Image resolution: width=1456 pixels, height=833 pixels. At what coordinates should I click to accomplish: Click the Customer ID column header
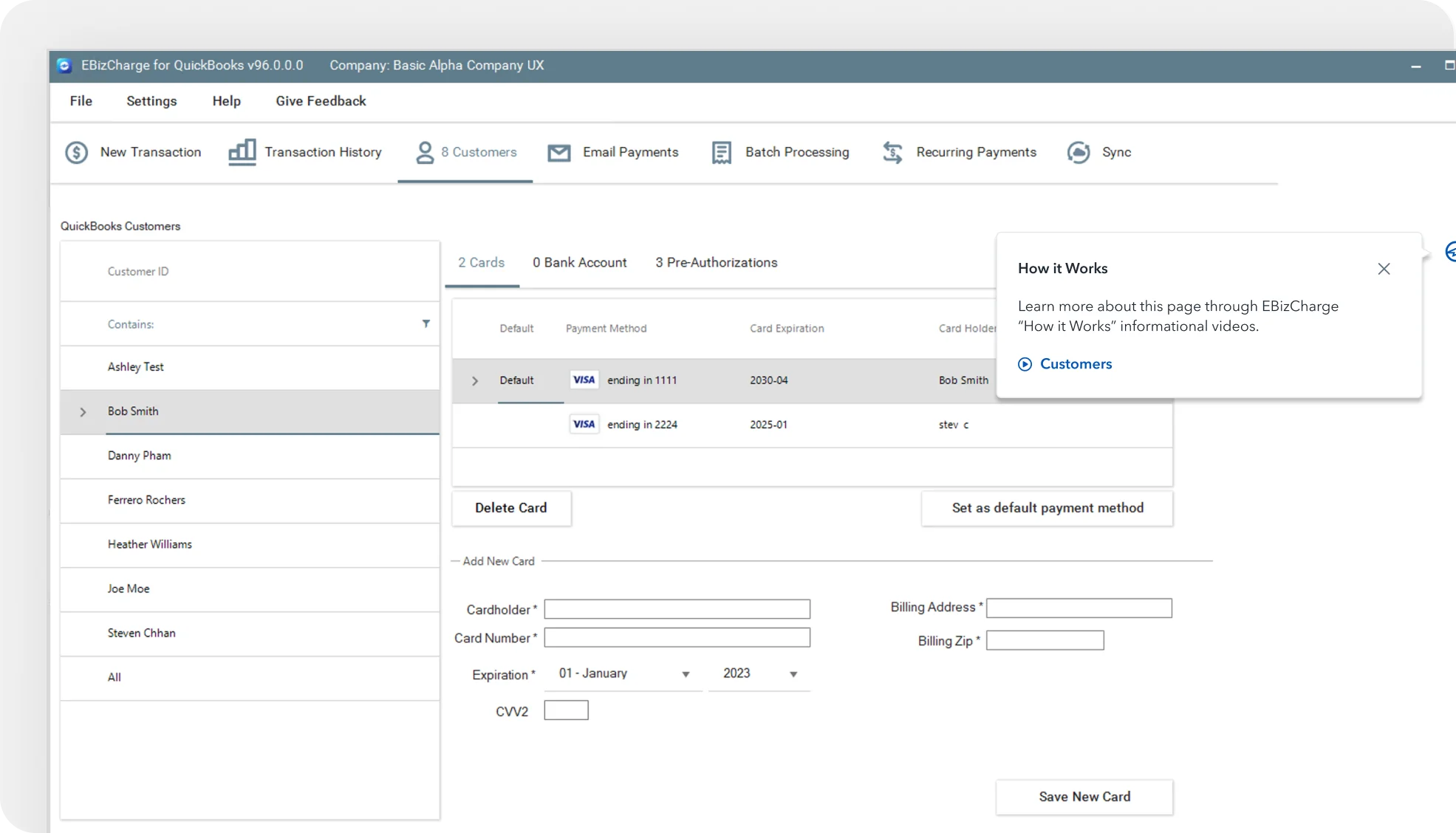(x=138, y=271)
